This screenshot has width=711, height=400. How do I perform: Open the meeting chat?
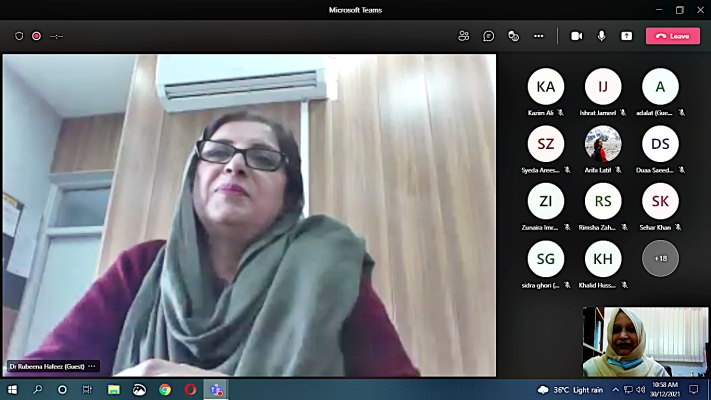tap(489, 36)
